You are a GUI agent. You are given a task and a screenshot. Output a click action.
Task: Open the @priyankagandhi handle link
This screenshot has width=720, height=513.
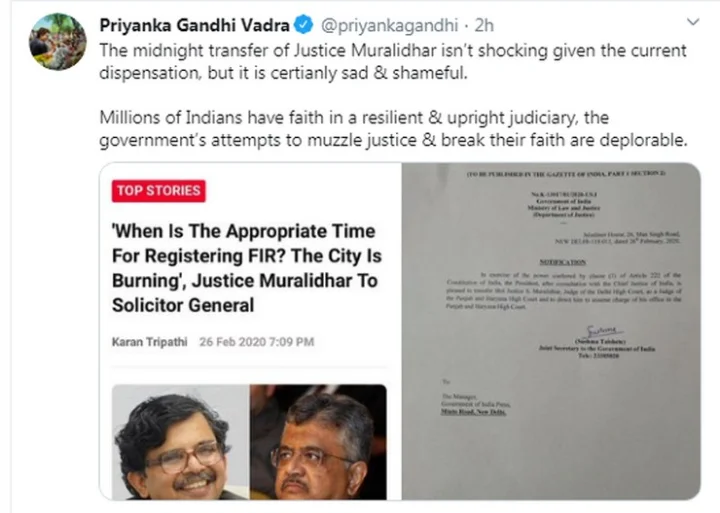[x=389, y=25]
